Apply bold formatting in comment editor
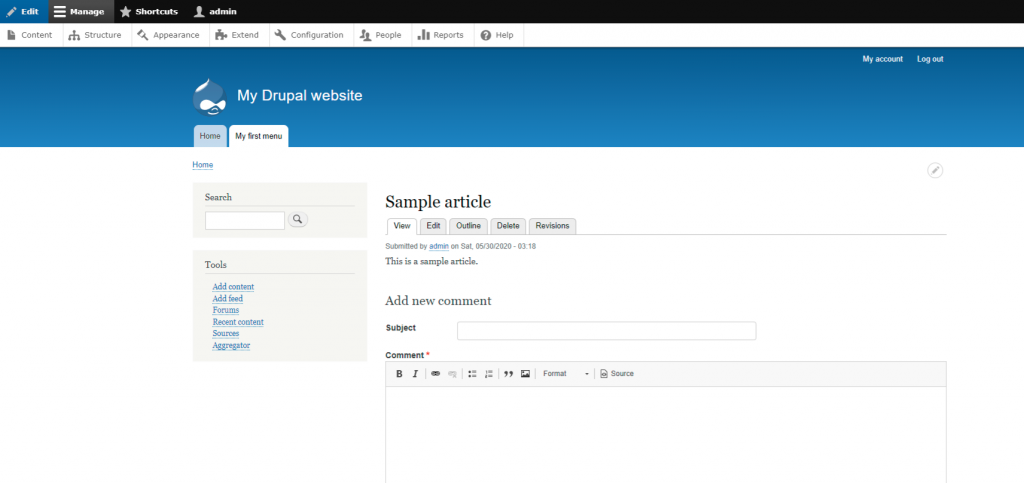This screenshot has height=483, width=1024. tap(399, 374)
